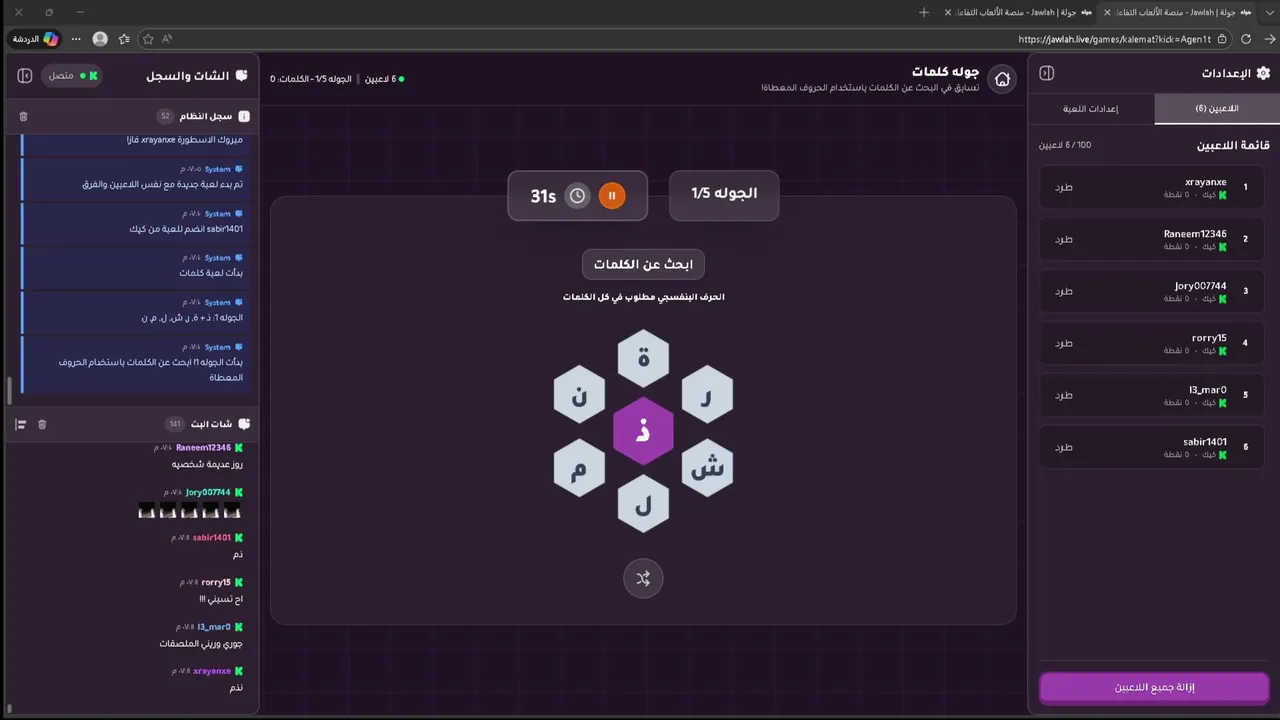1280x720 pixels.
Task: Click Jory007744 name in the players list
Action: (1200, 286)
